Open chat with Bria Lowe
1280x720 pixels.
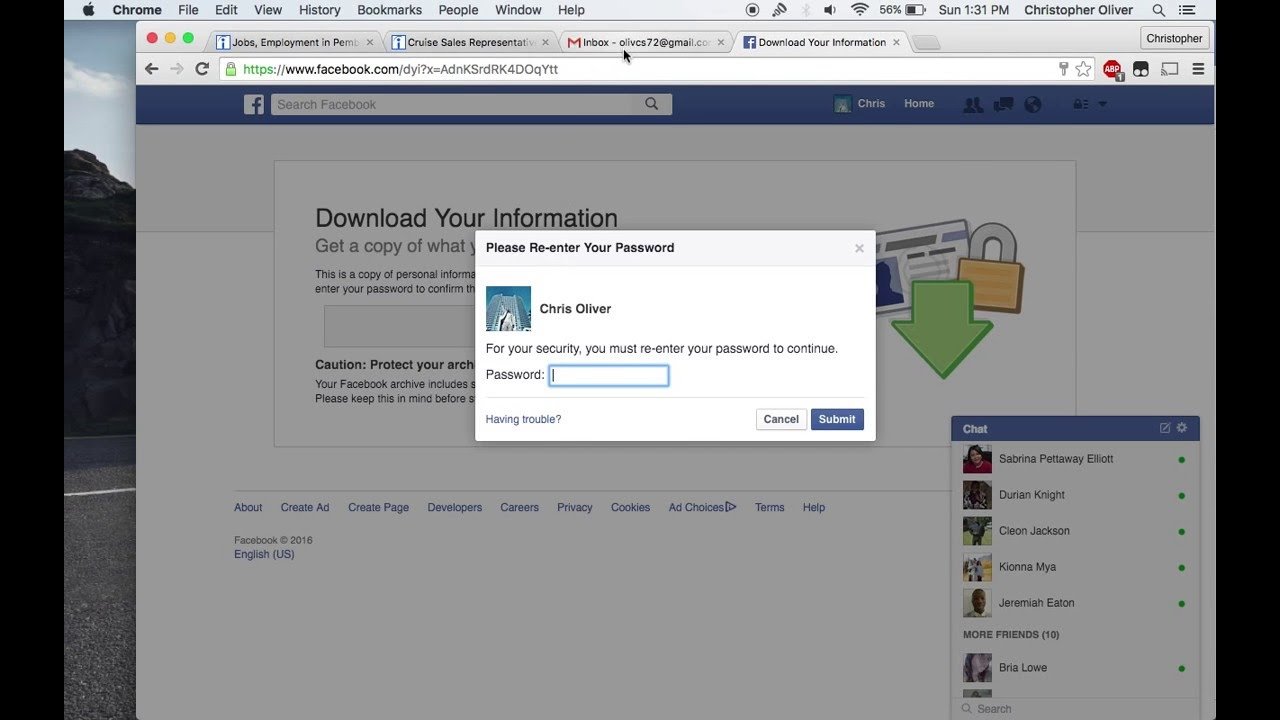click(x=1075, y=668)
